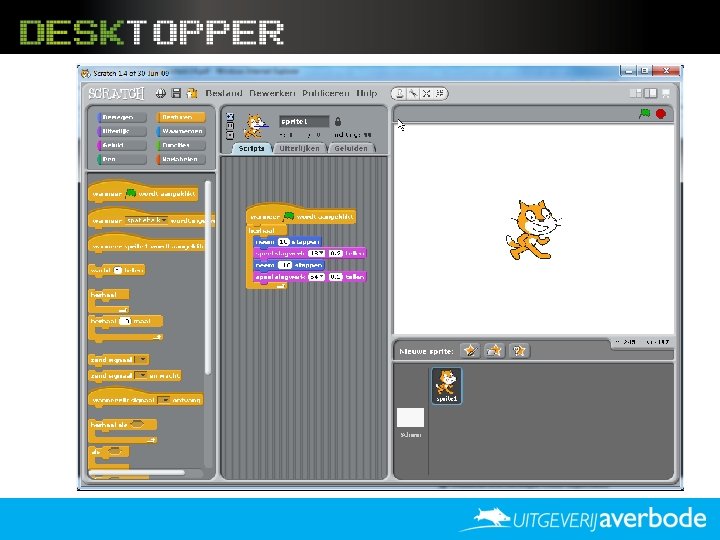Set rotation style to can rotate
Screen dimensions: 720x540
point(230,117)
